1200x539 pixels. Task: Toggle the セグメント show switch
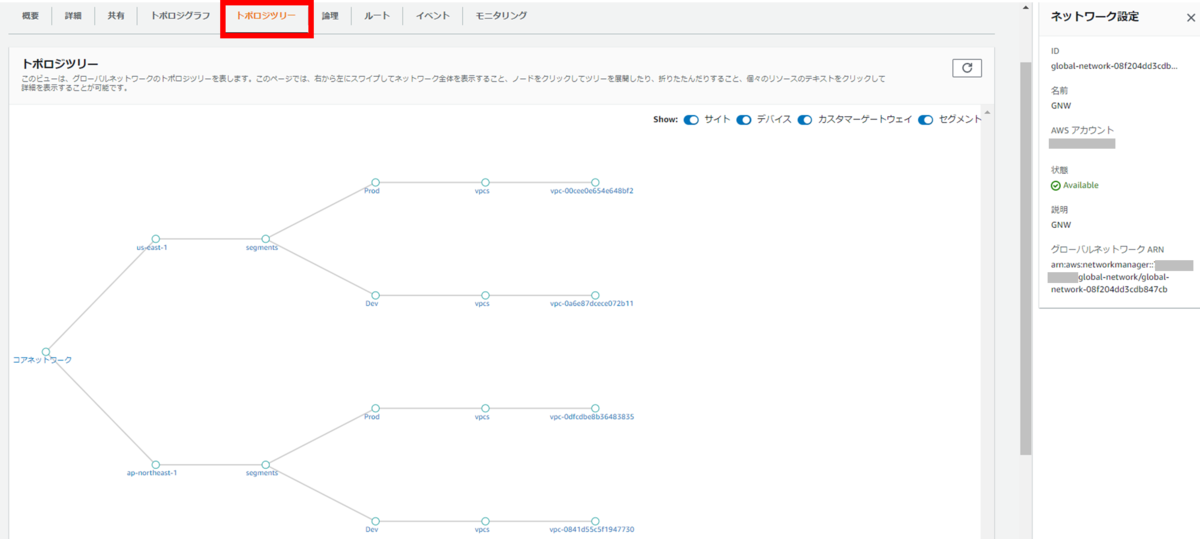[x=926, y=119]
